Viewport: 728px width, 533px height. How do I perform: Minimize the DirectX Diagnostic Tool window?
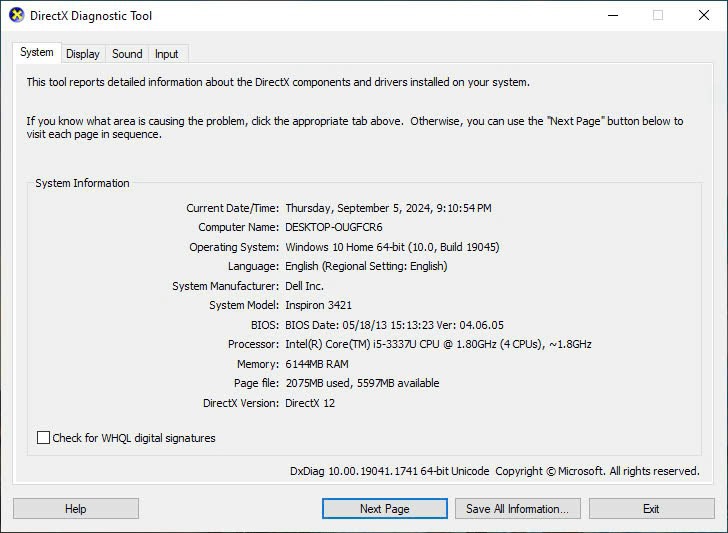pyautogui.click(x=611, y=16)
